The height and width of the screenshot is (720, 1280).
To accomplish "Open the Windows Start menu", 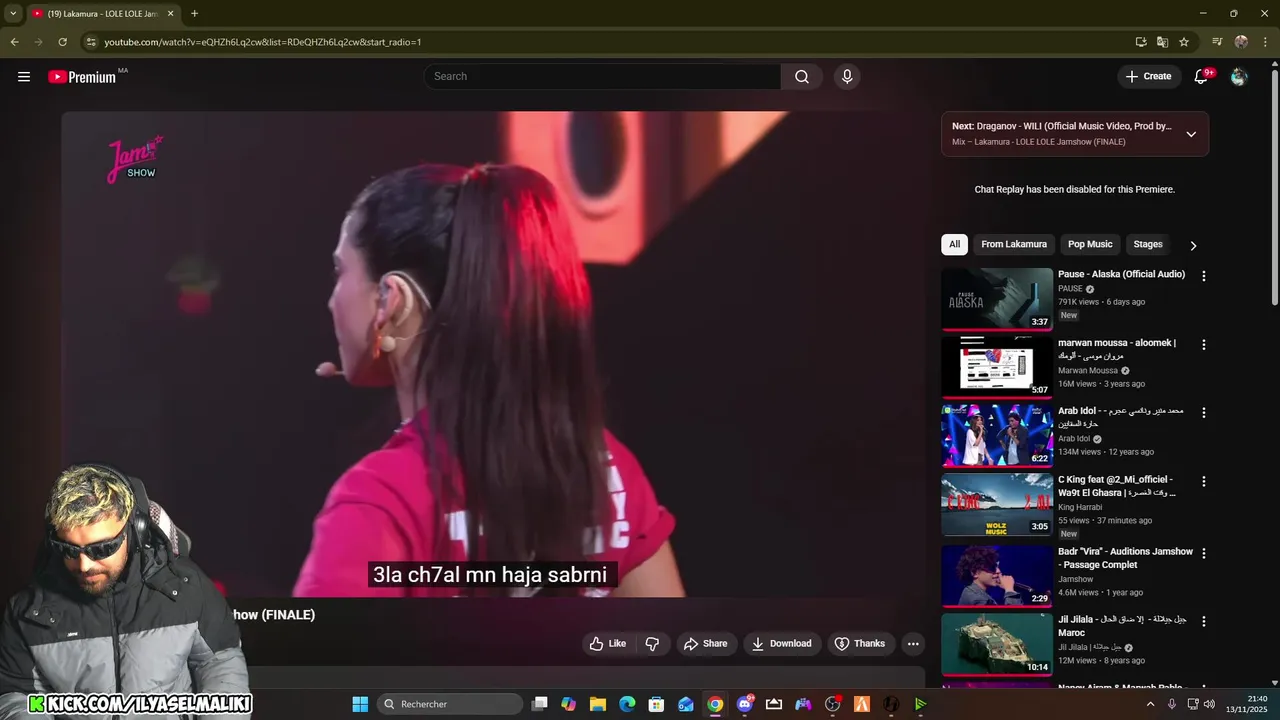I will pyautogui.click(x=360, y=704).
